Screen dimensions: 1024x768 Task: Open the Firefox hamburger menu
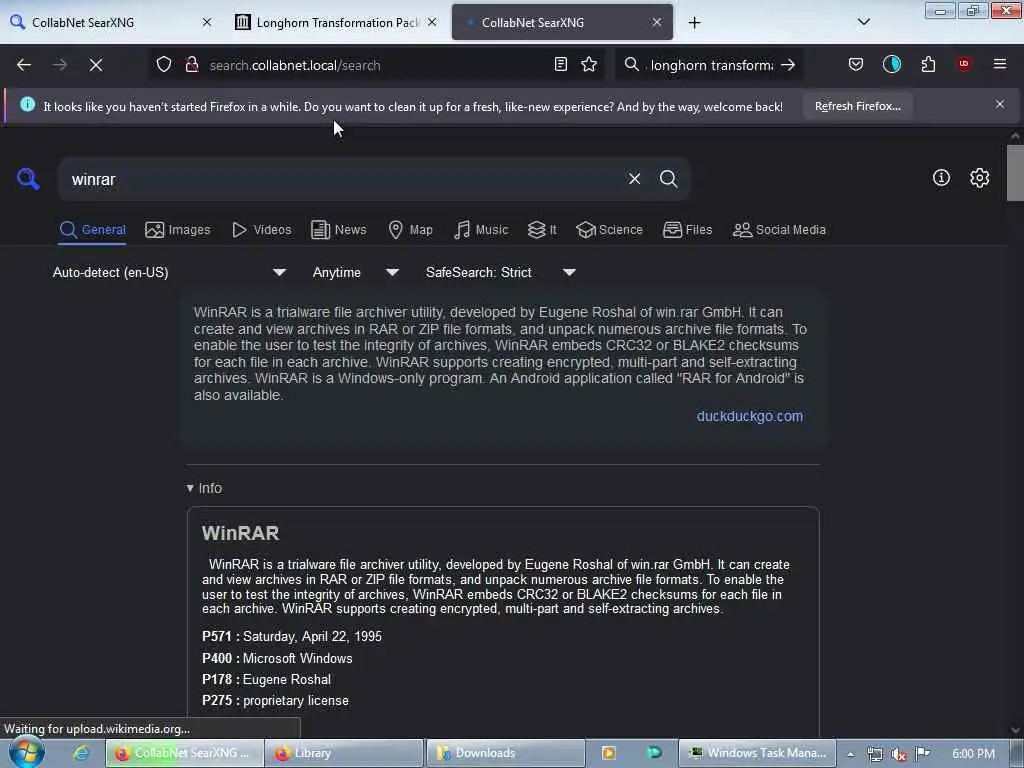[1000, 64]
